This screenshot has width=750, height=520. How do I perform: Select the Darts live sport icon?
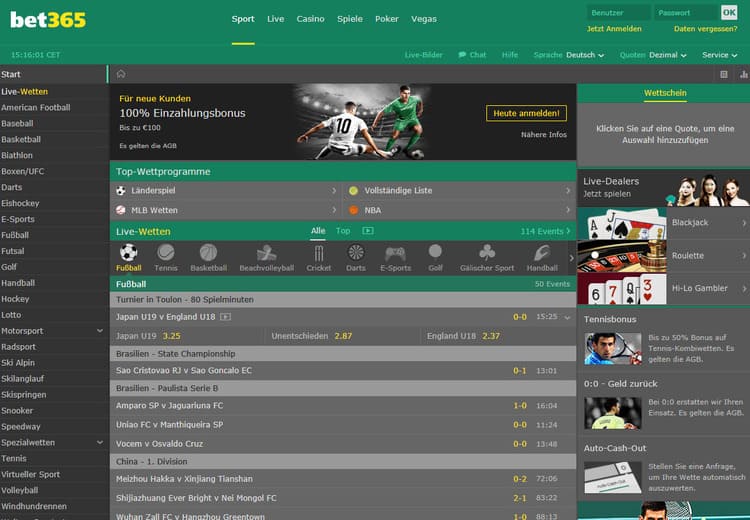pos(356,252)
